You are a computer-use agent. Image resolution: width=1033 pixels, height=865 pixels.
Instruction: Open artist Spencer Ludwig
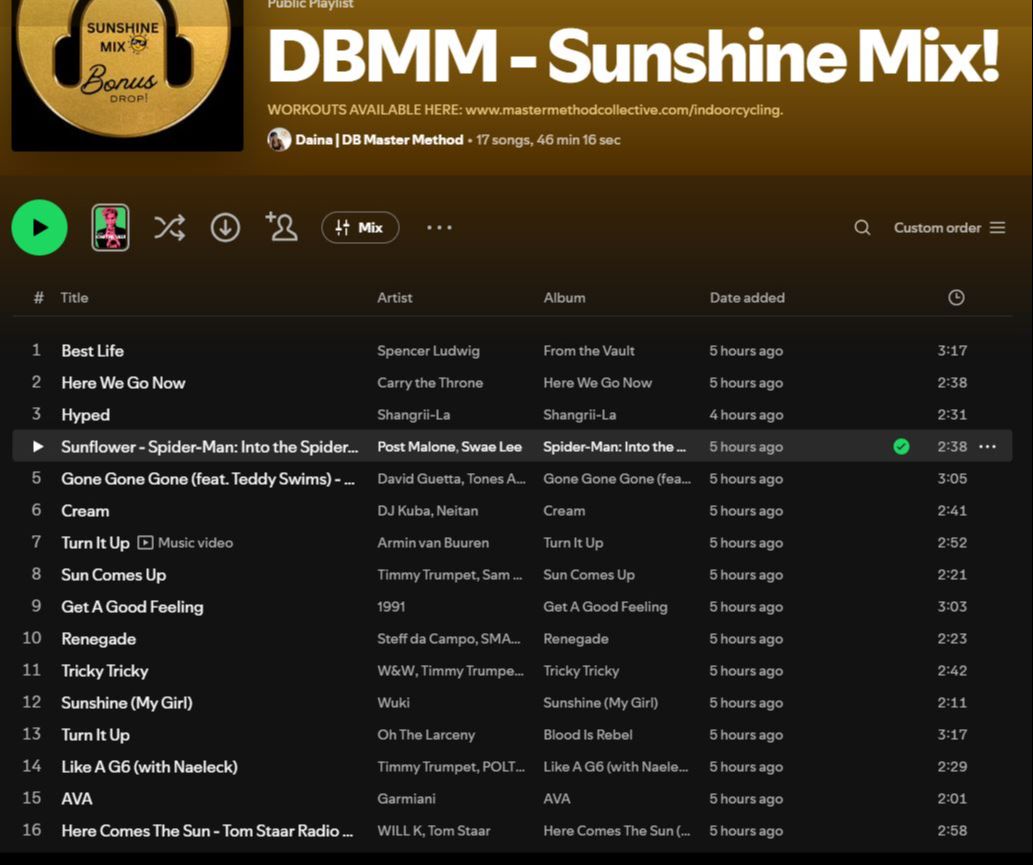pos(428,350)
